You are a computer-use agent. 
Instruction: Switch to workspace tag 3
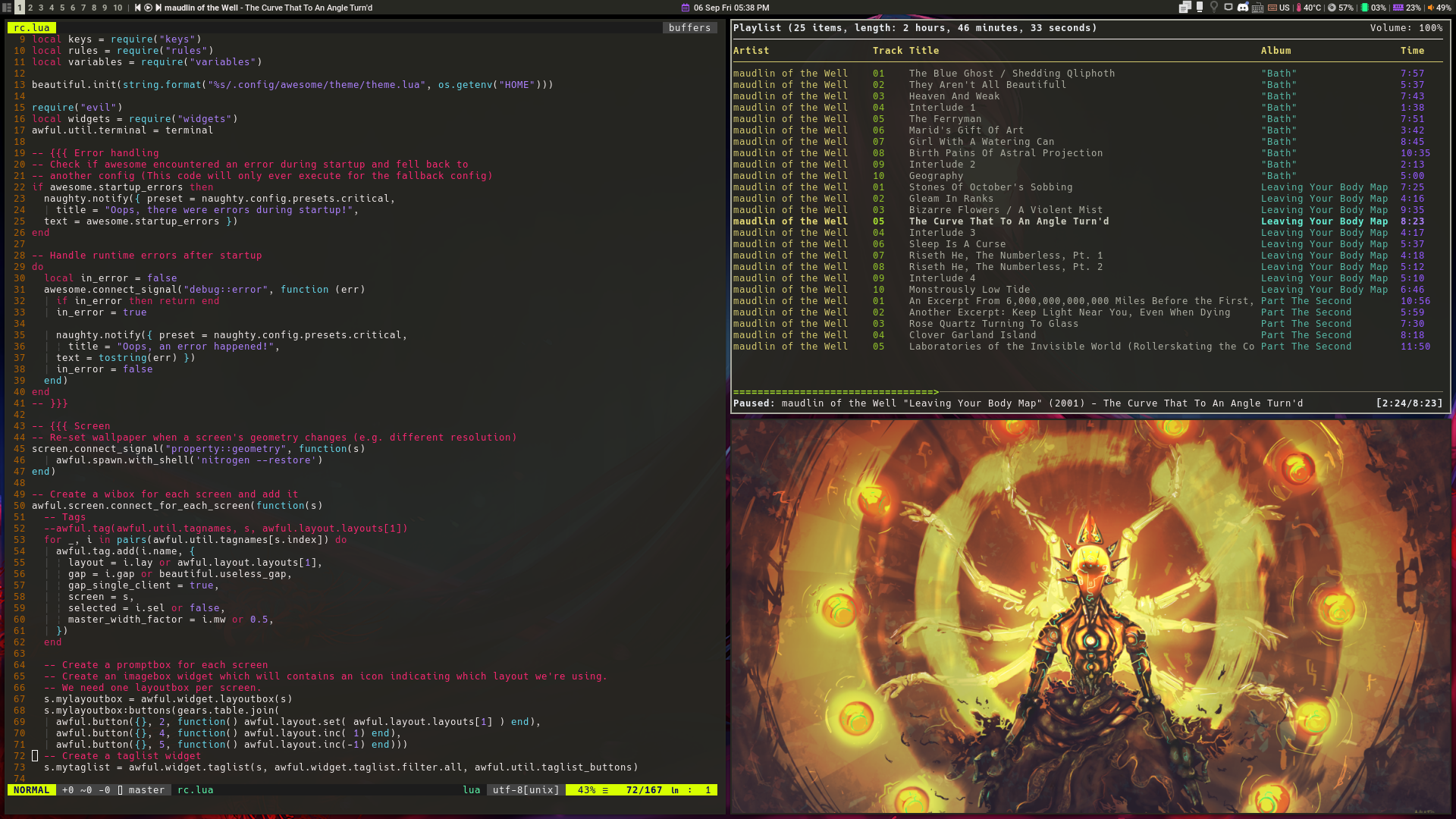pyautogui.click(x=41, y=8)
